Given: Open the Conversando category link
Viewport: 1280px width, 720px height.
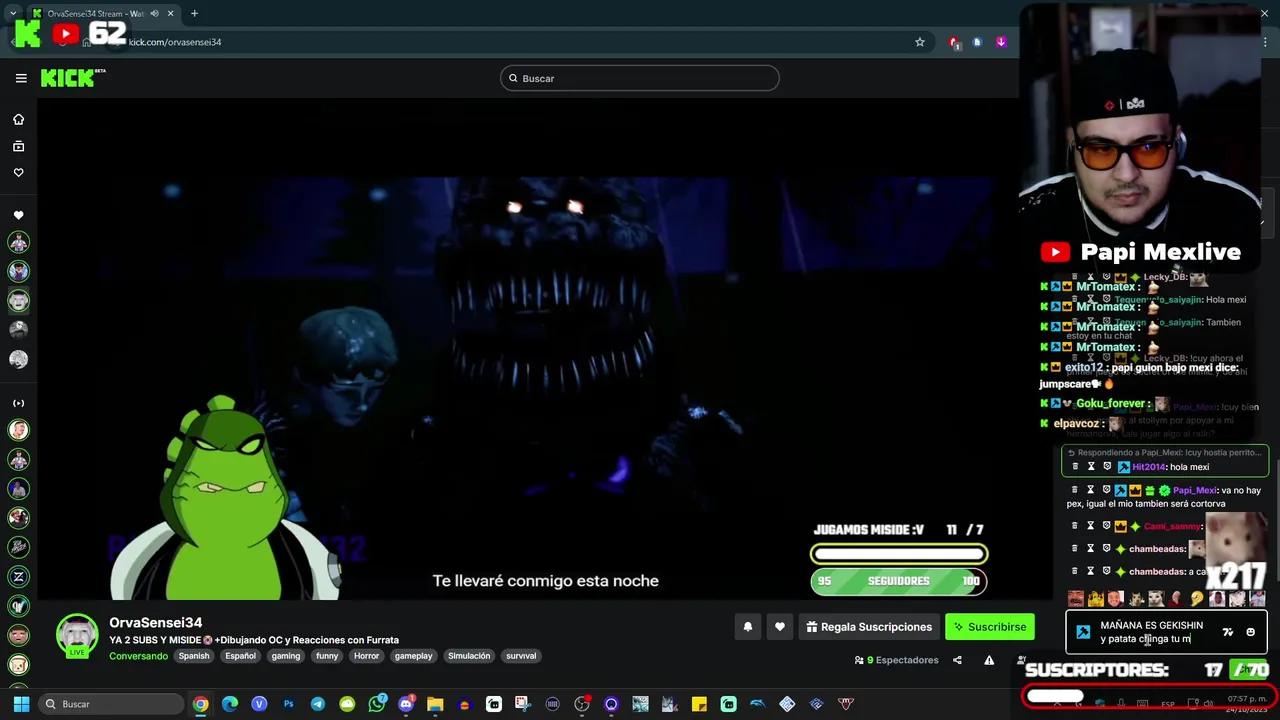Looking at the screenshot, I should coord(138,656).
